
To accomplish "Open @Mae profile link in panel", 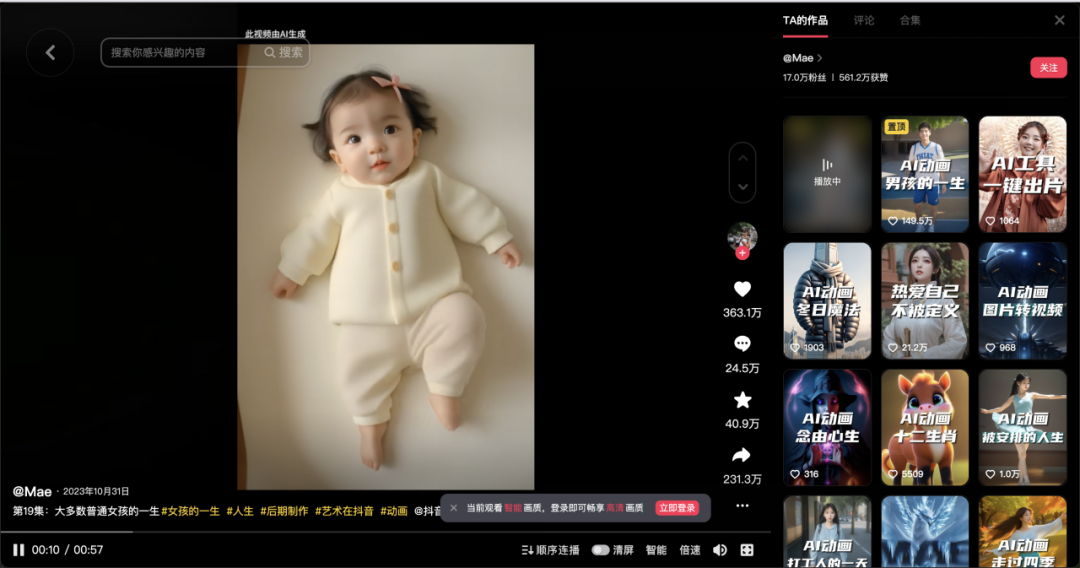I will tap(802, 59).
